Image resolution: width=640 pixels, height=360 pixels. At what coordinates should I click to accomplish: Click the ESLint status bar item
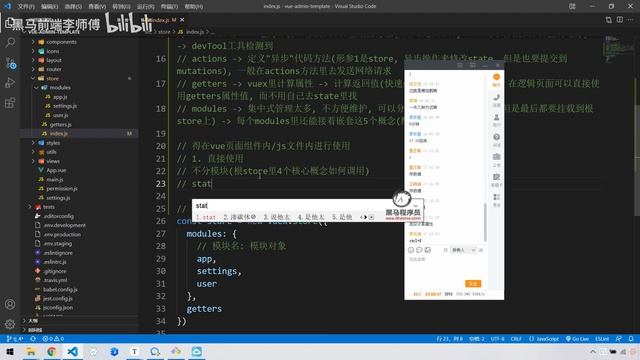point(602,339)
